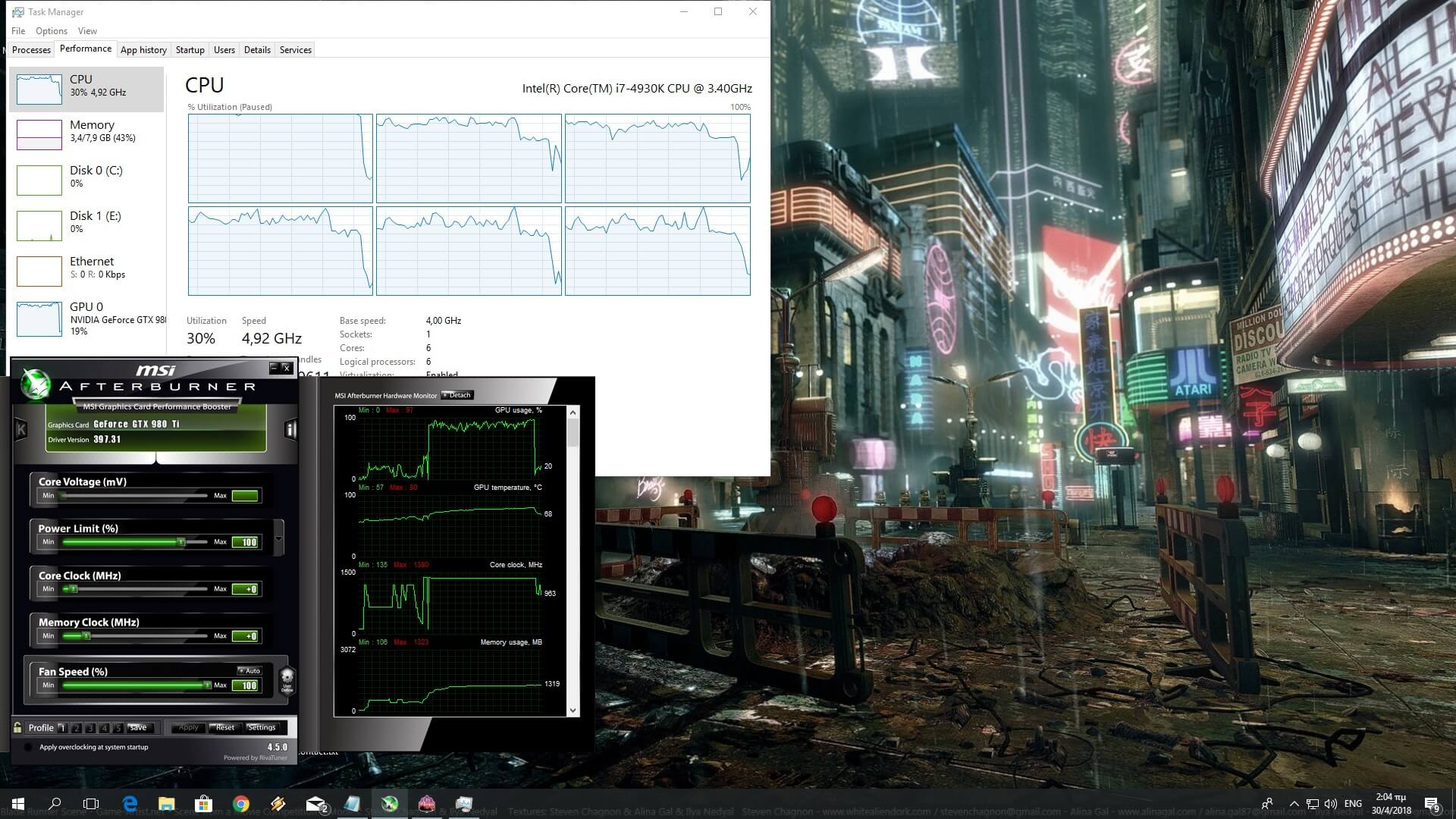Show hidden system tray icons

click(1294, 804)
